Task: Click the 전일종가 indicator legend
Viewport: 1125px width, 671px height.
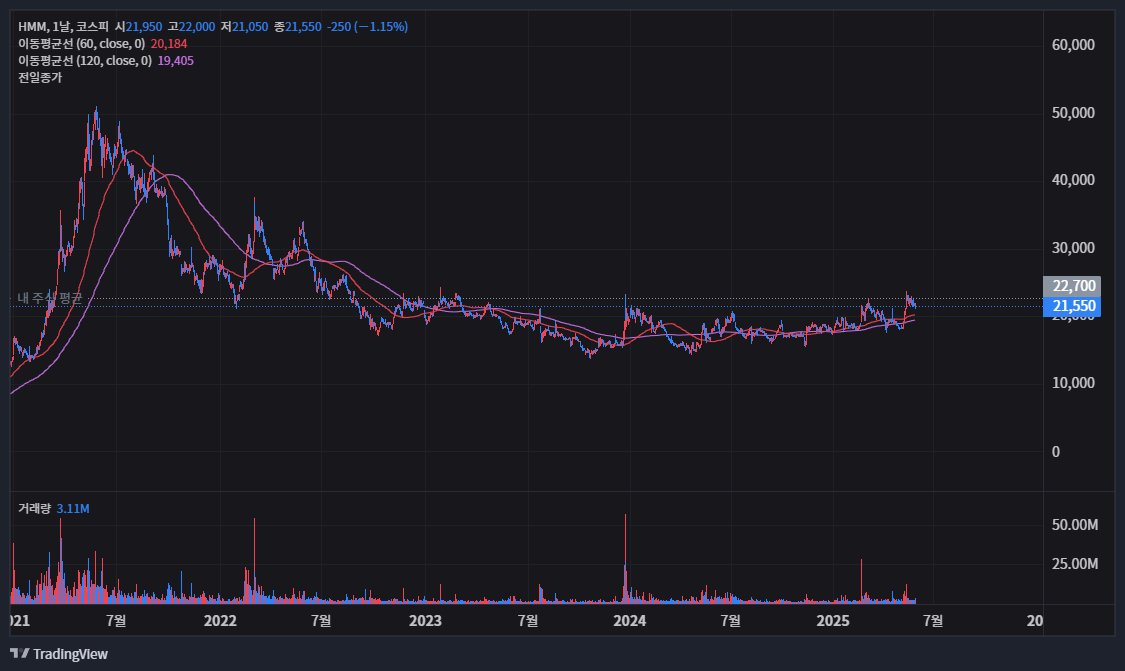Action: tap(40, 78)
